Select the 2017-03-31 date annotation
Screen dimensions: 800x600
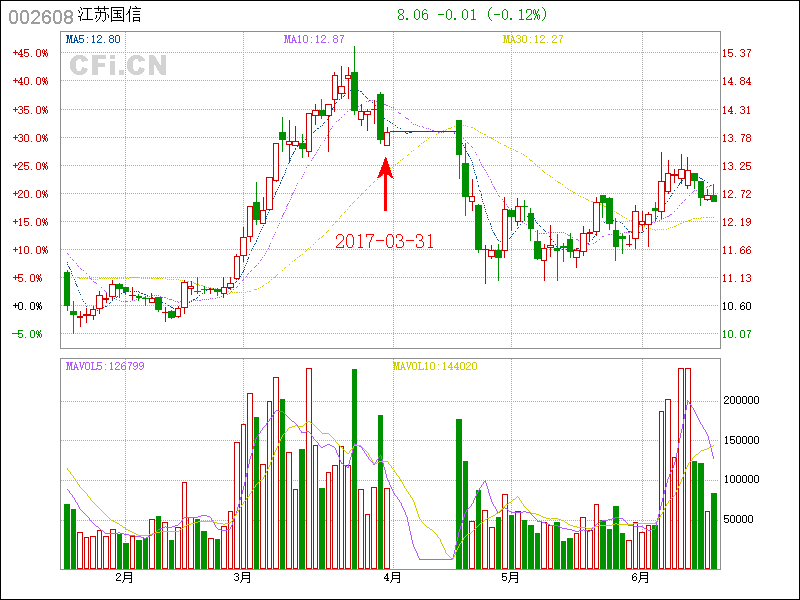[384, 241]
